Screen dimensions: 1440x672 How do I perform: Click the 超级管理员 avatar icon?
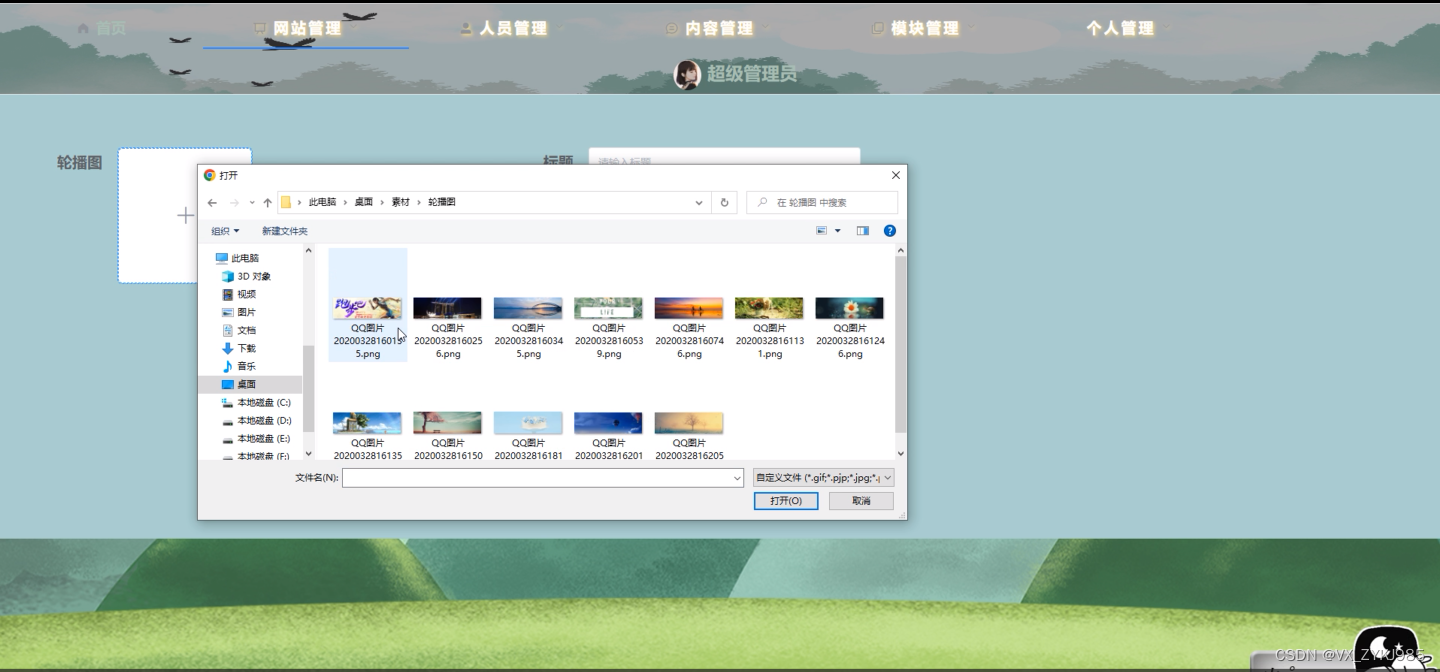click(x=687, y=74)
